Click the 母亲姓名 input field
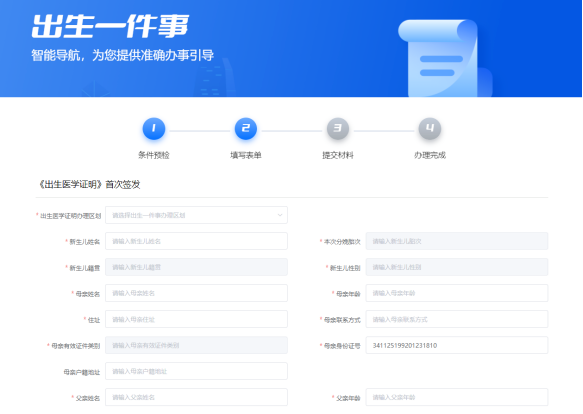 [x=196, y=293]
